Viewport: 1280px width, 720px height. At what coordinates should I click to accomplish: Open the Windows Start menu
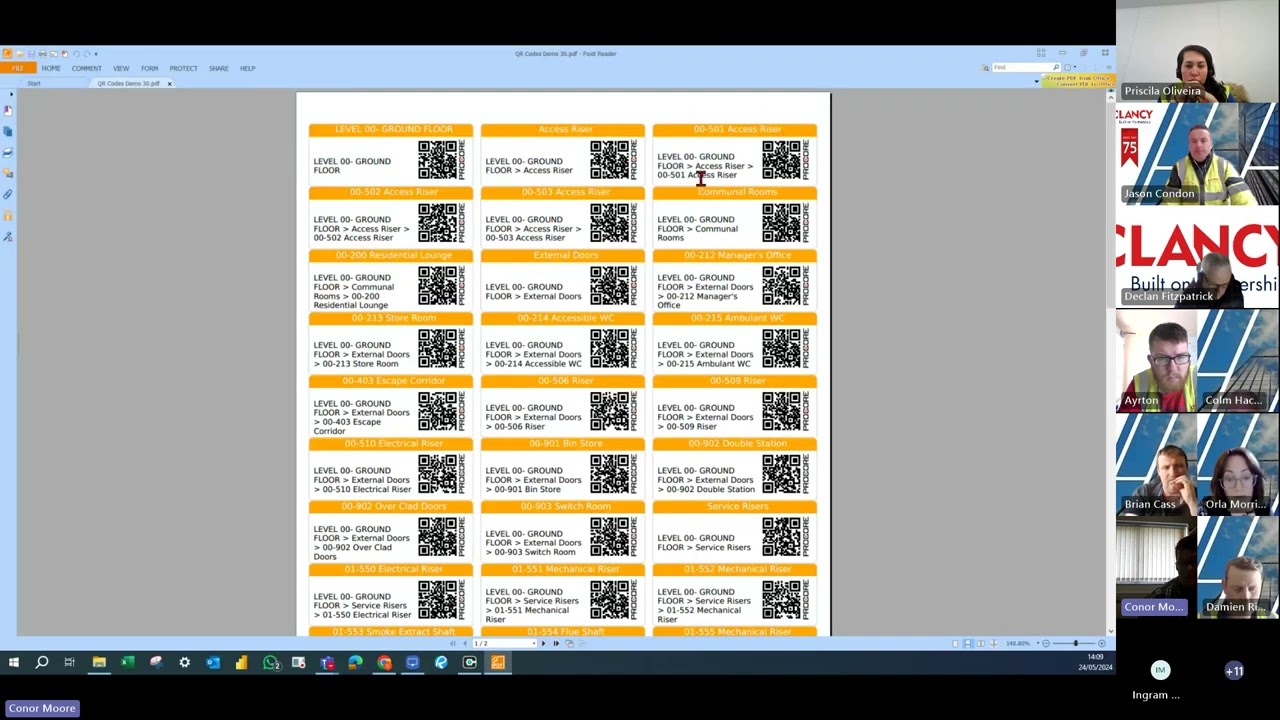(x=14, y=662)
